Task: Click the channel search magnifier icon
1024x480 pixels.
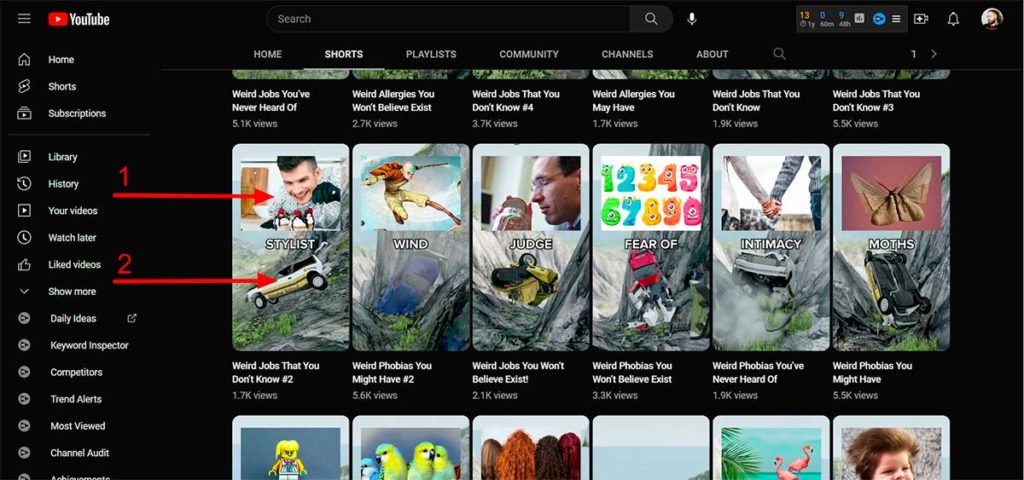Action: [779, 54]
